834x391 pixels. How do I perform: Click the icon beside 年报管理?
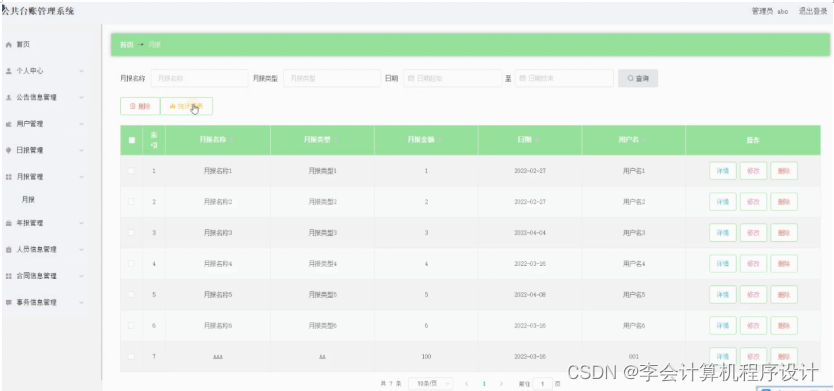(9, 223)
